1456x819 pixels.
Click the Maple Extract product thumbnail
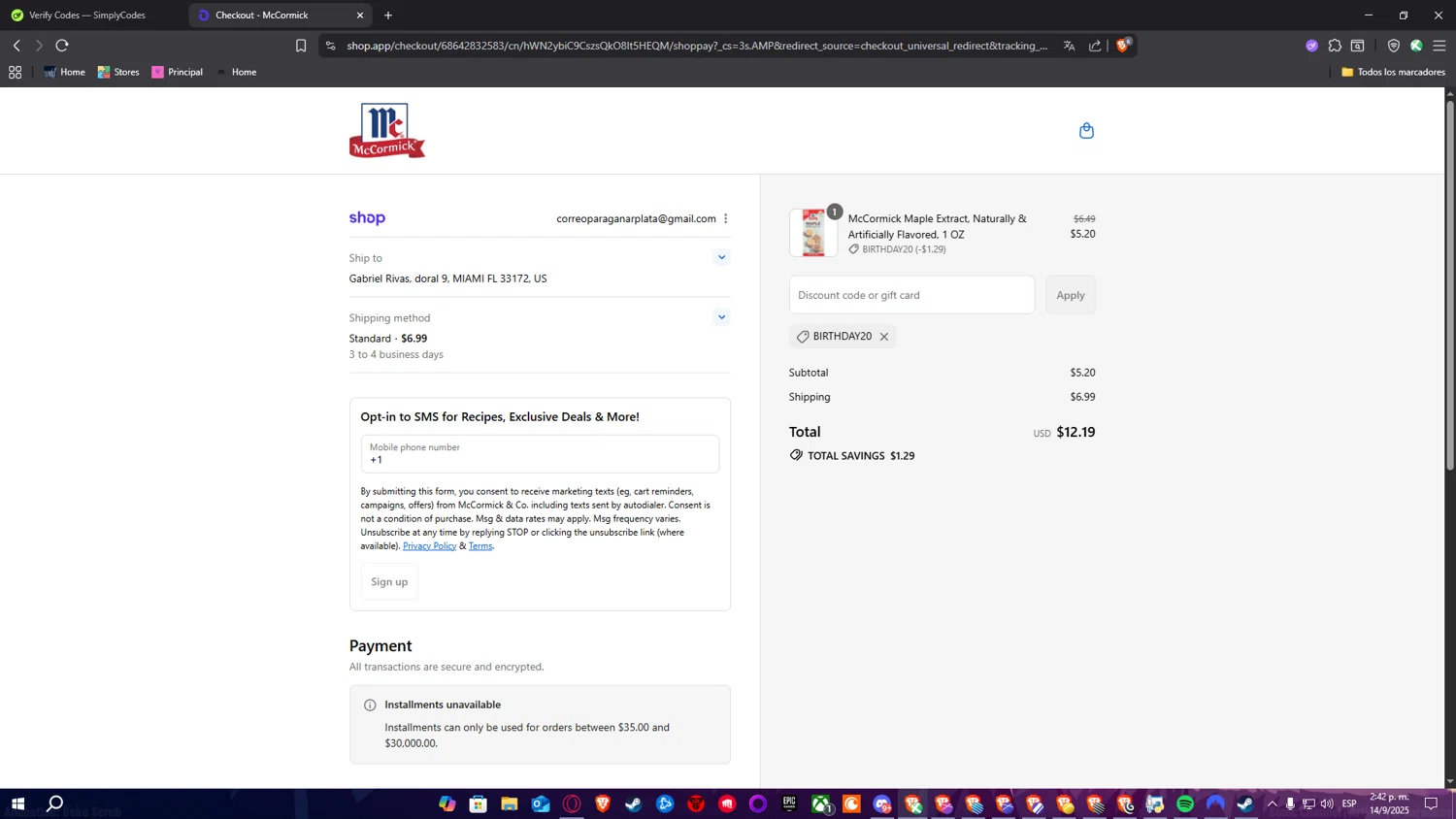tap(813, 233)
